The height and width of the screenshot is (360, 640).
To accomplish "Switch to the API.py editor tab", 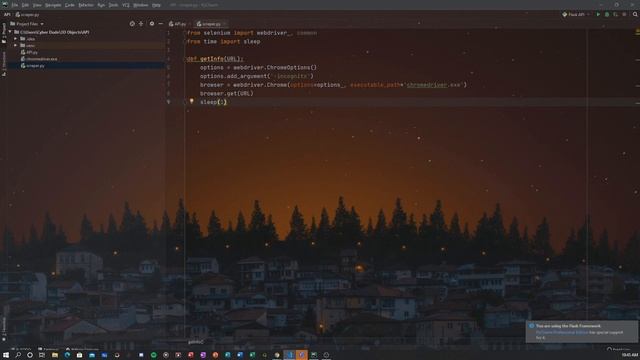I will [178, 24].
